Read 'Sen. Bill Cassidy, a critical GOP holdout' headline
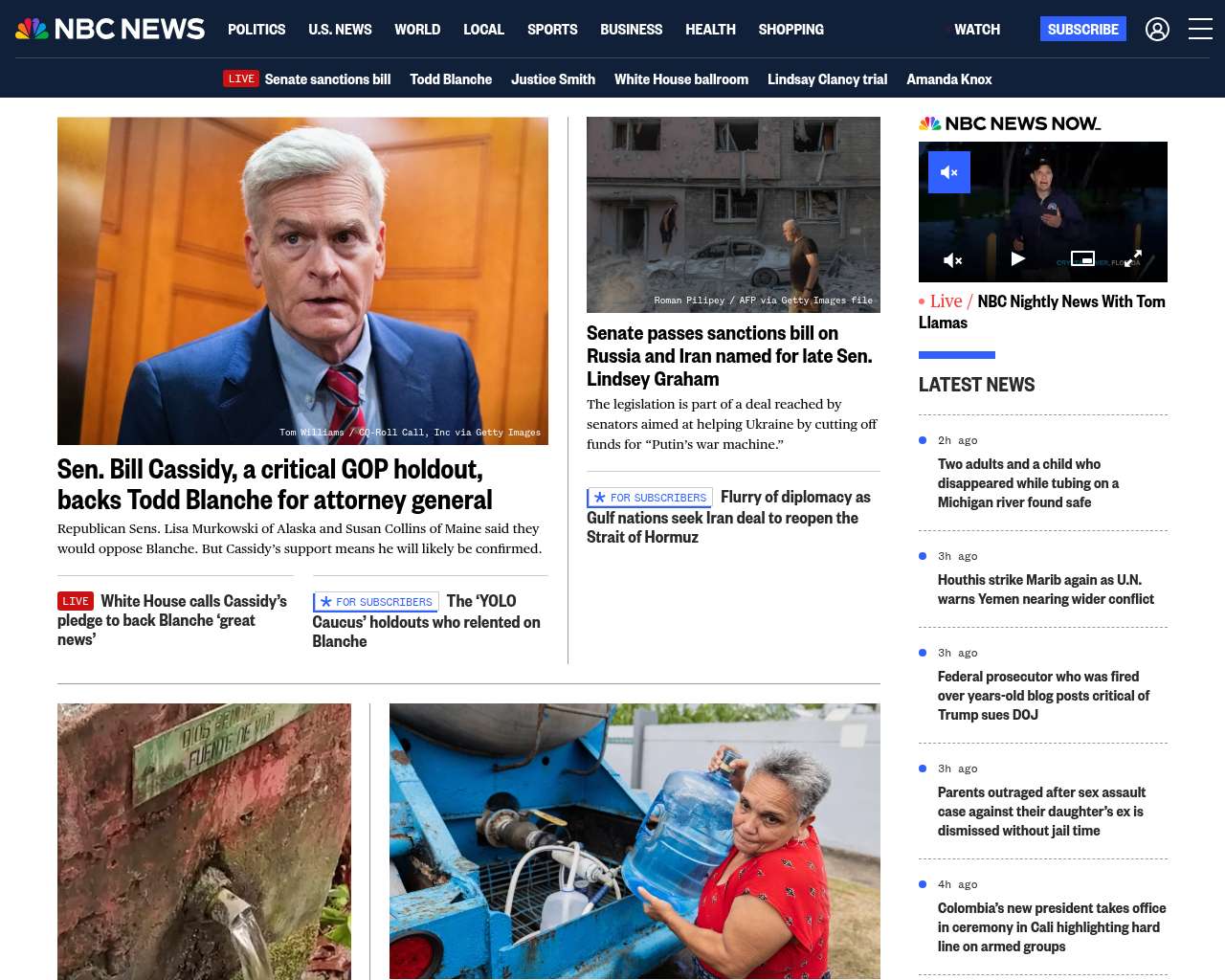The height and width of the screenshot is (980, 1225). pos(275,484)
